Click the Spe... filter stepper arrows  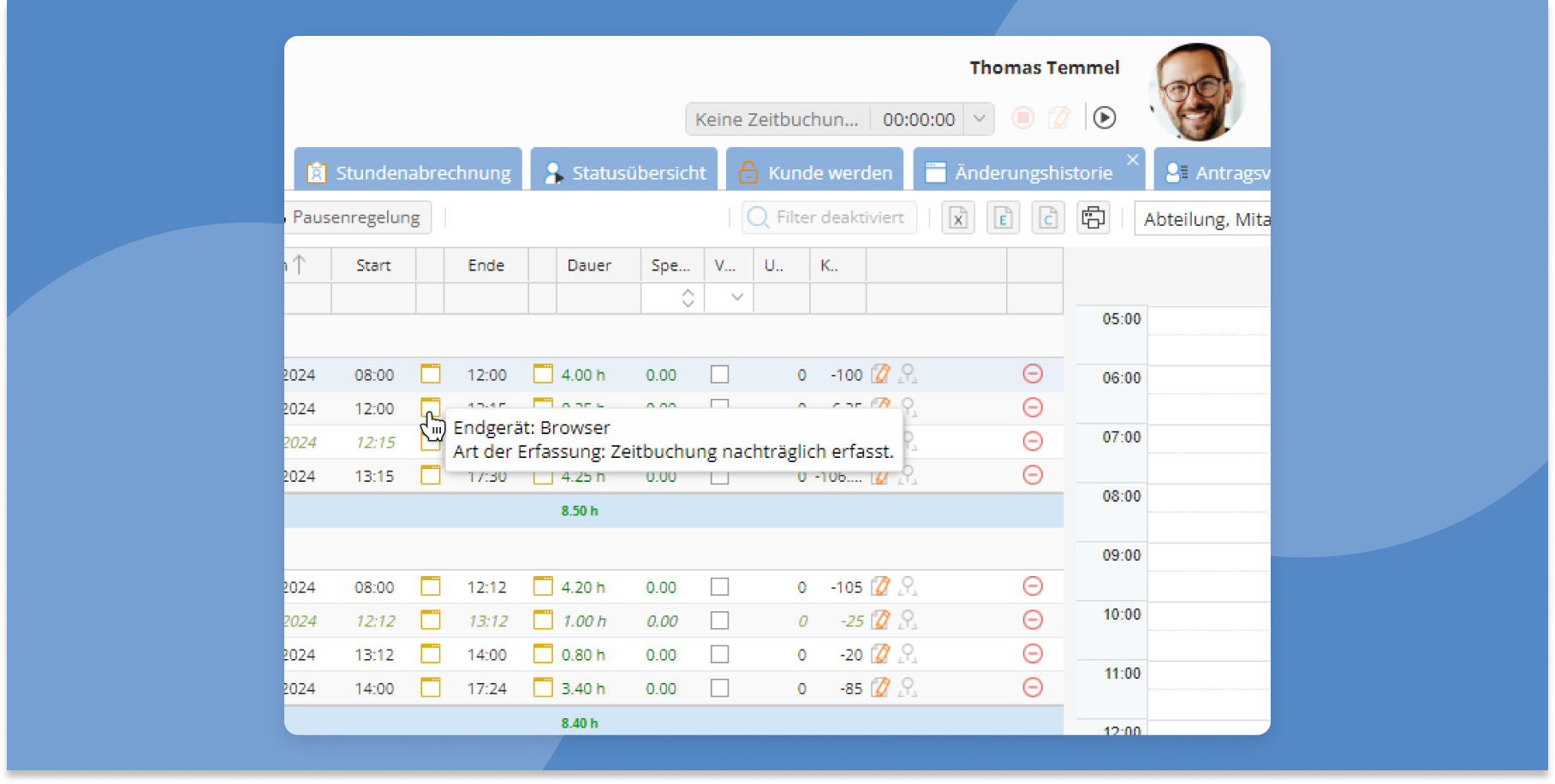tap(688, 298)
